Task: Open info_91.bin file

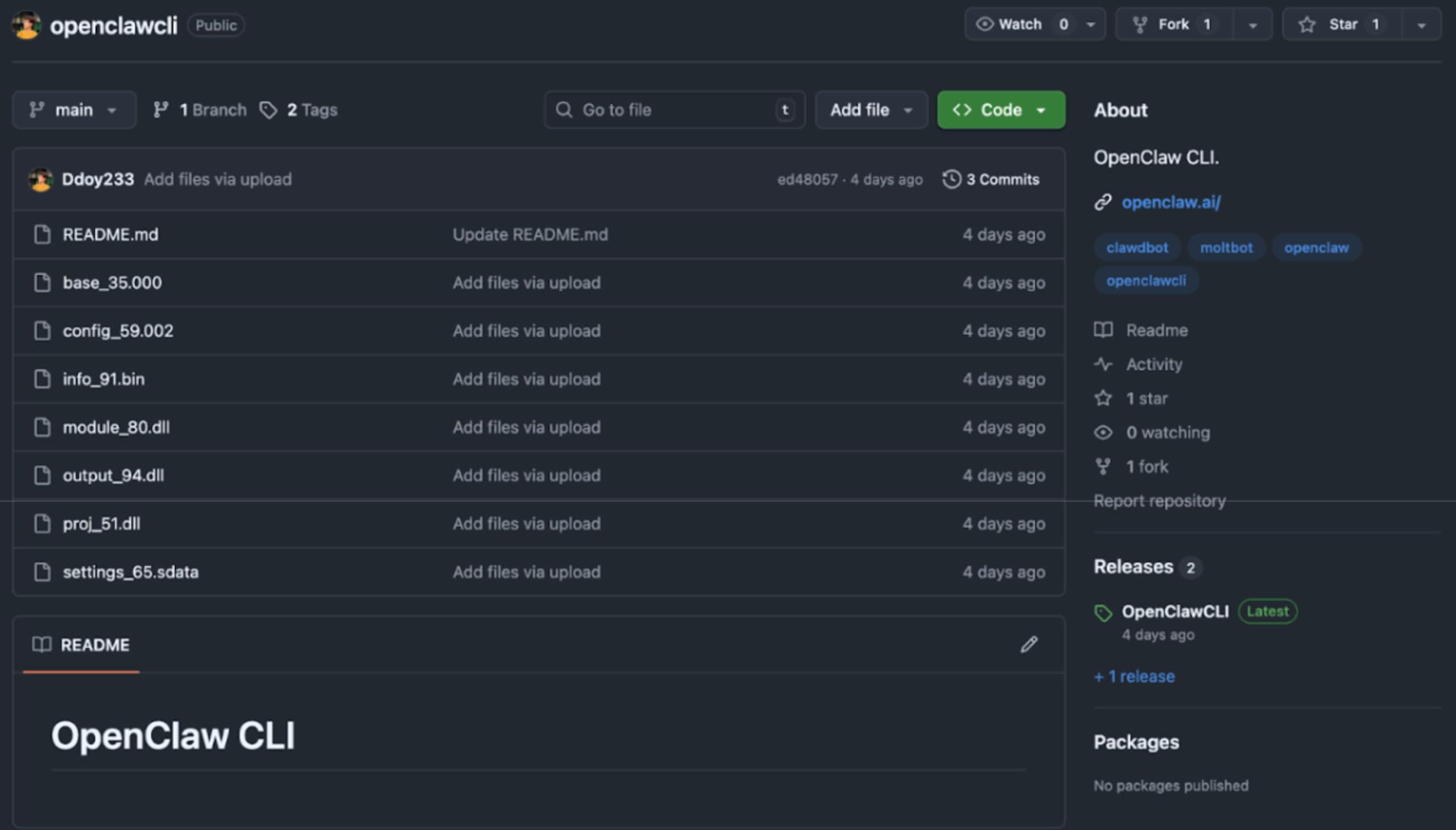Action: [x=104, y=379]
